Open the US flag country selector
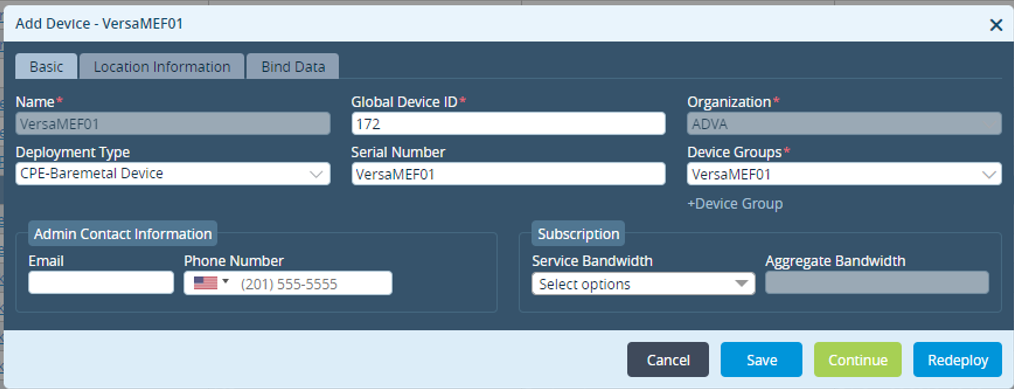This screenshot has width=1014, height=389. 211,283
